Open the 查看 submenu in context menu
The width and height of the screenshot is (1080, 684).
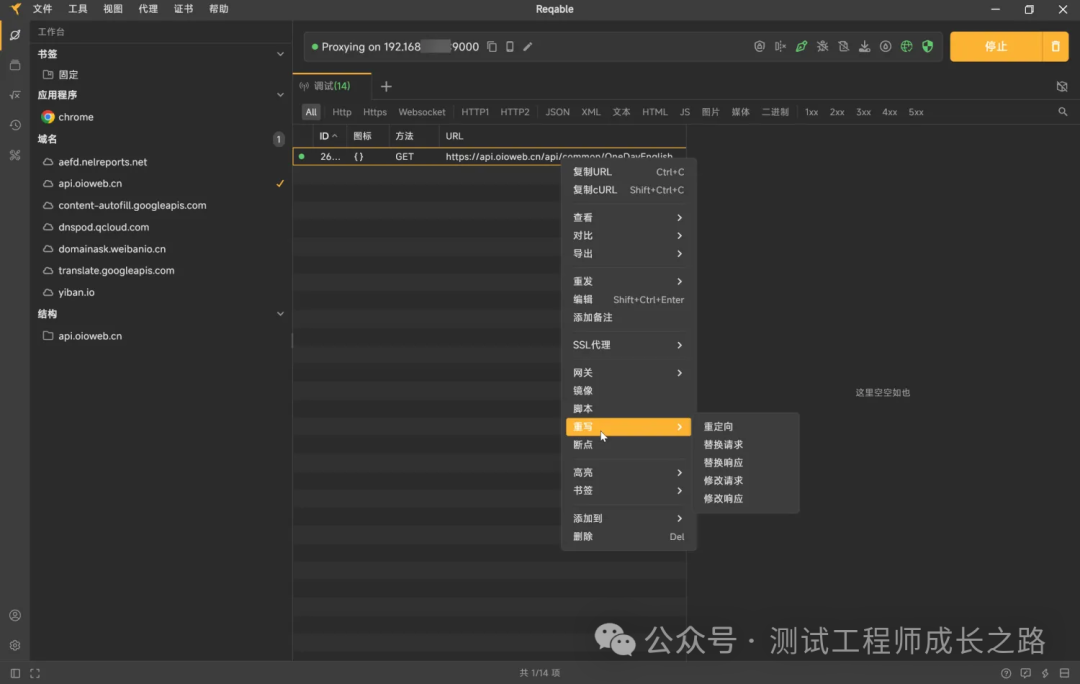pos(628,218)
